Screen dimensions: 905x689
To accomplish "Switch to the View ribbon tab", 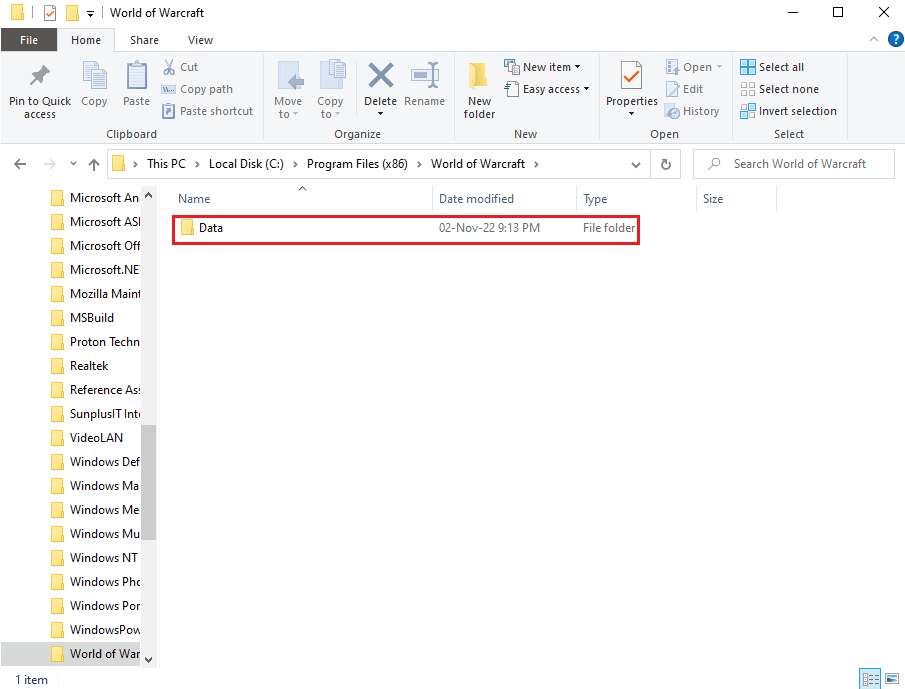I will click(200, 40).
